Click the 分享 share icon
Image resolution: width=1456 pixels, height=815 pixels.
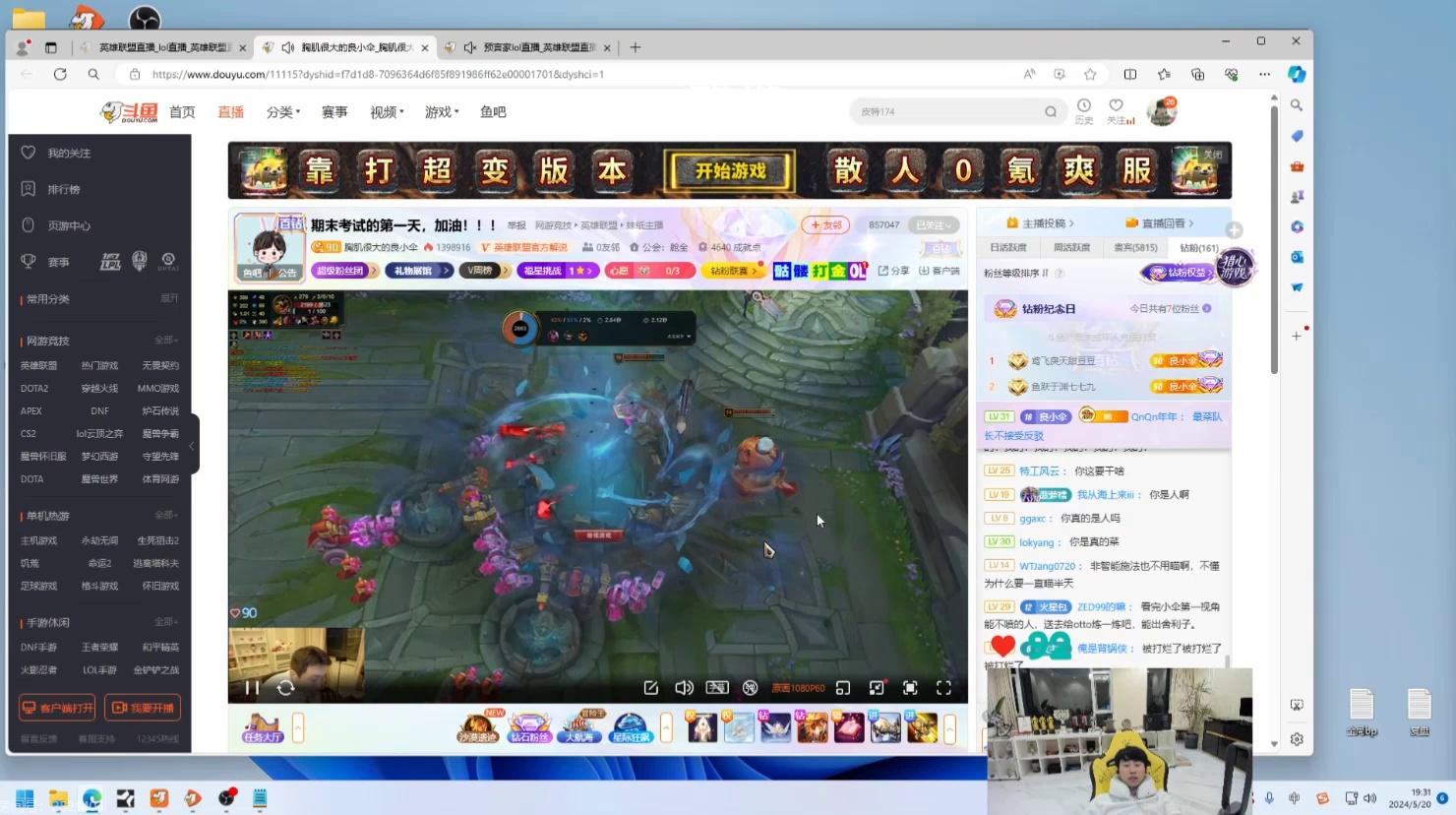tap(893, 271)
